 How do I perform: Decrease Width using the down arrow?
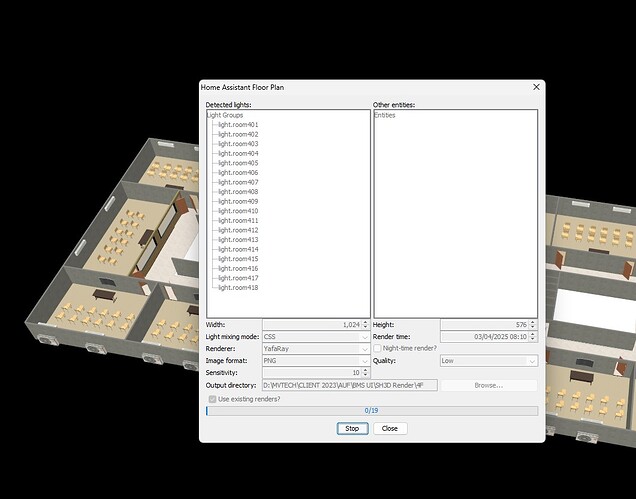tap(365, 327)
